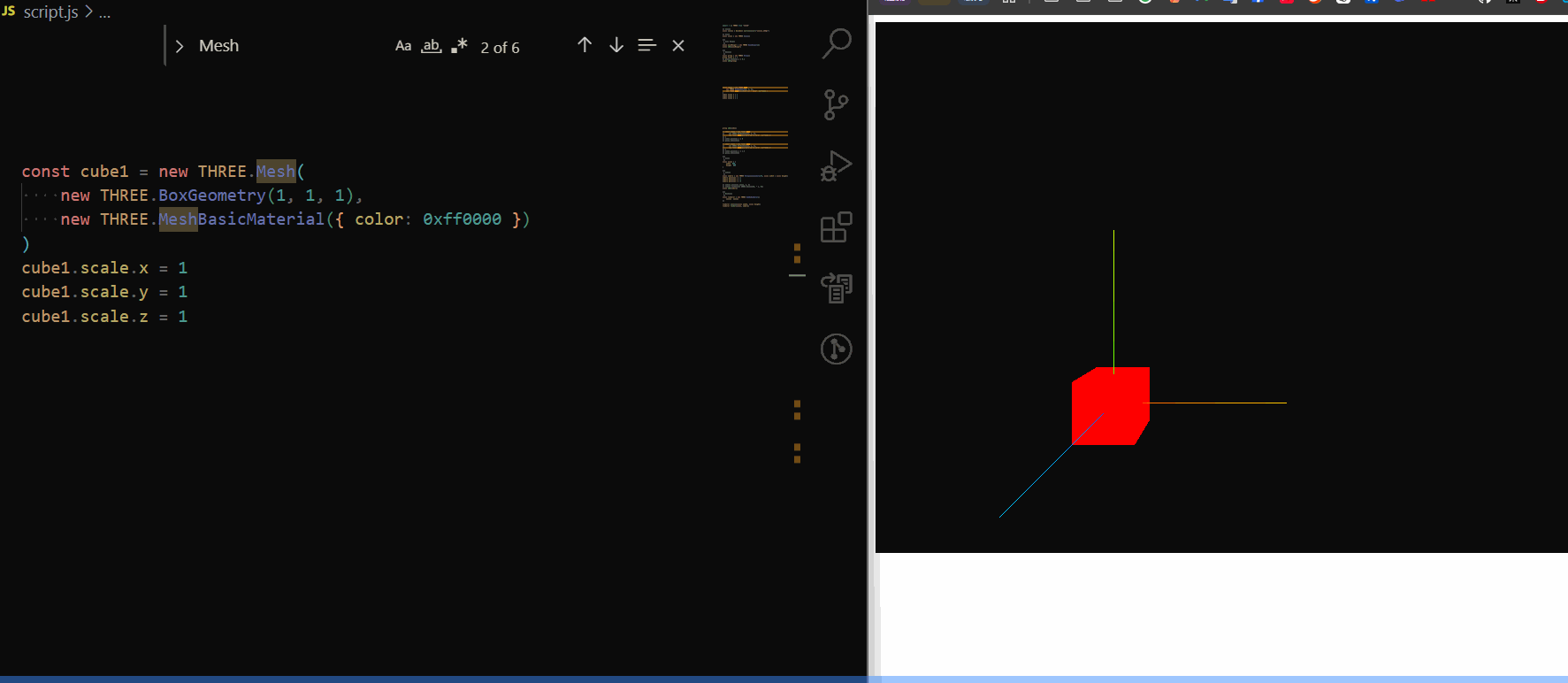This screenshot has width=1568, height=683.
Task: Expand the replace field chevron
Action: (x=180, y=46)
